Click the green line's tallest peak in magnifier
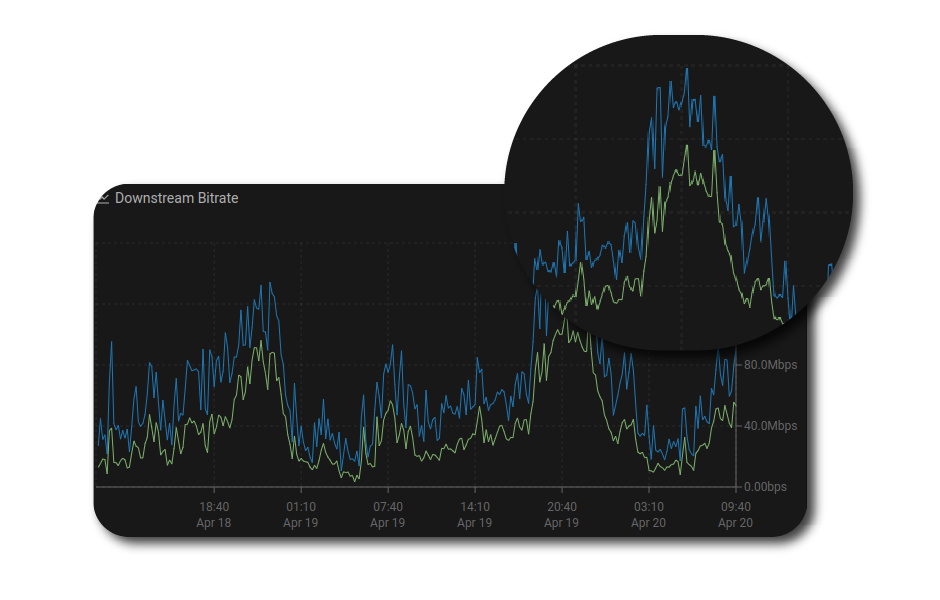Viewport: 940px width, 600px height. (x=687, y=146)
